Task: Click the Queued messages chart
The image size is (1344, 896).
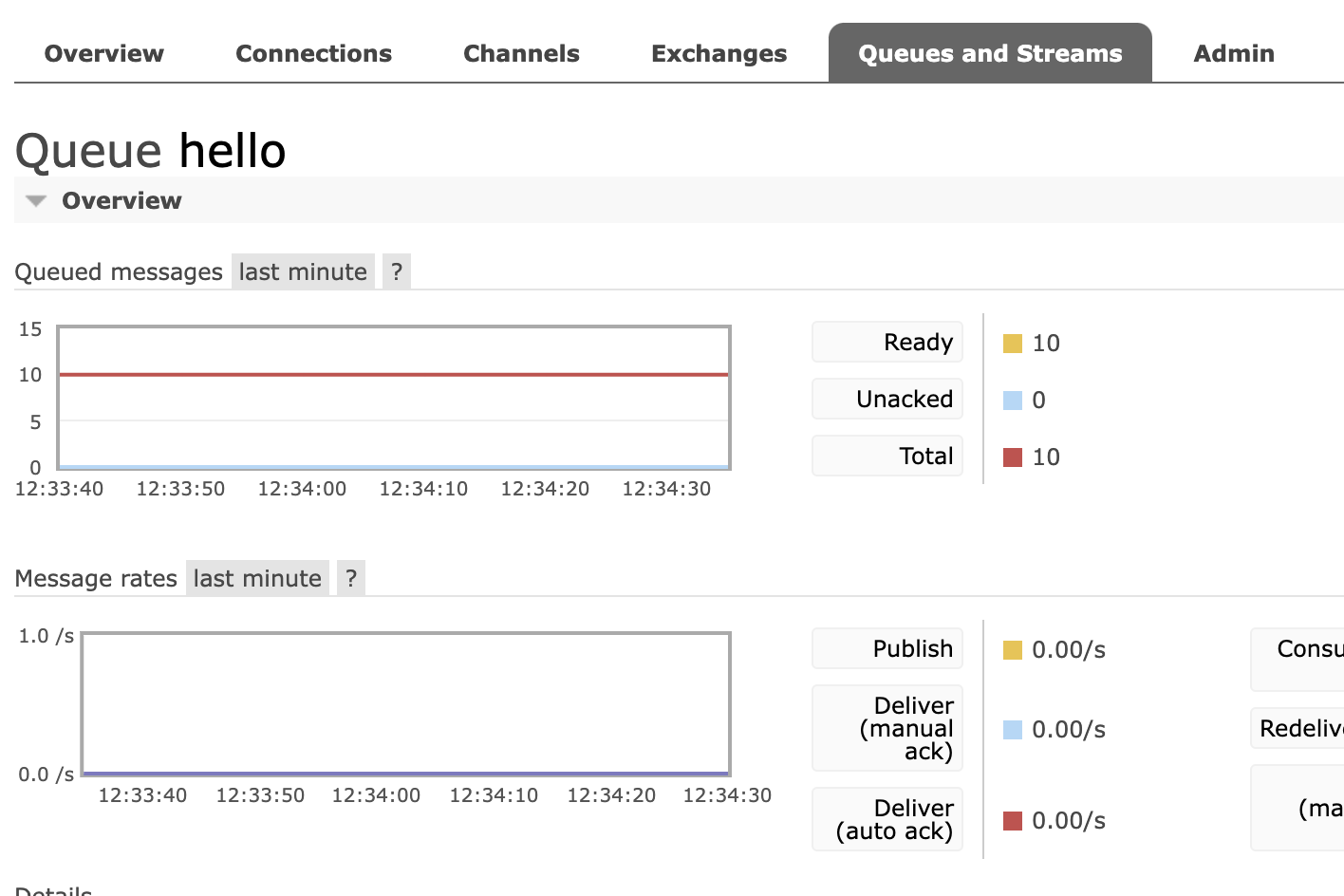Action: pyautogui.click(x=394, y=398)
